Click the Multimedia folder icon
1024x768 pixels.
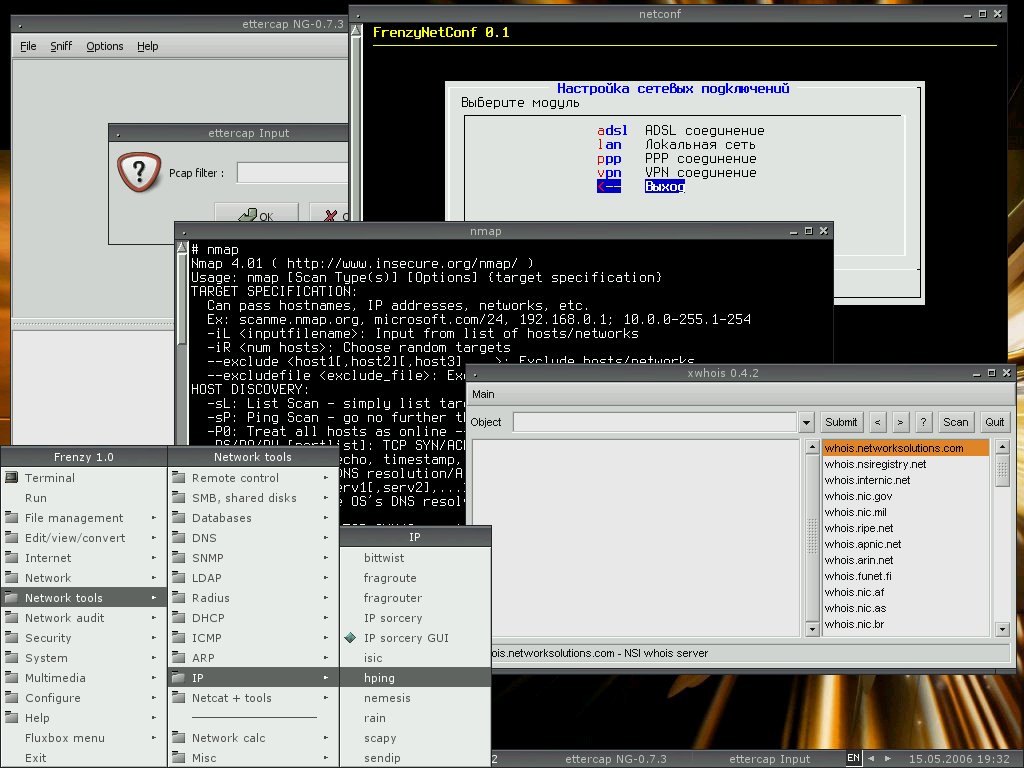[x=12, y=677]
